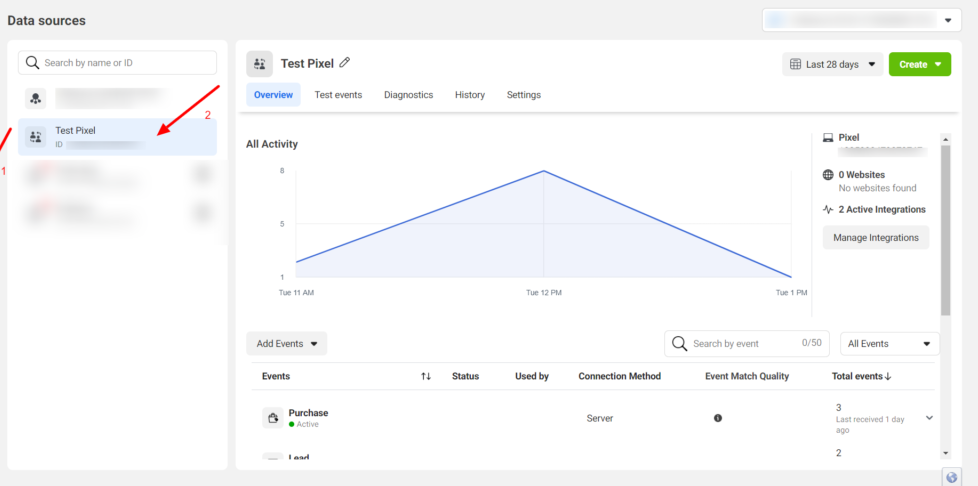The image size is (978, 486).
Task: Switch to the Test events tab
Action: [338, 95]
